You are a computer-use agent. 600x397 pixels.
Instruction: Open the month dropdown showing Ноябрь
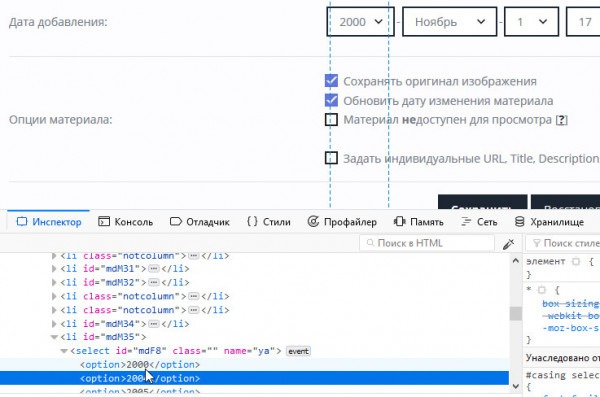tap(450, 22)
